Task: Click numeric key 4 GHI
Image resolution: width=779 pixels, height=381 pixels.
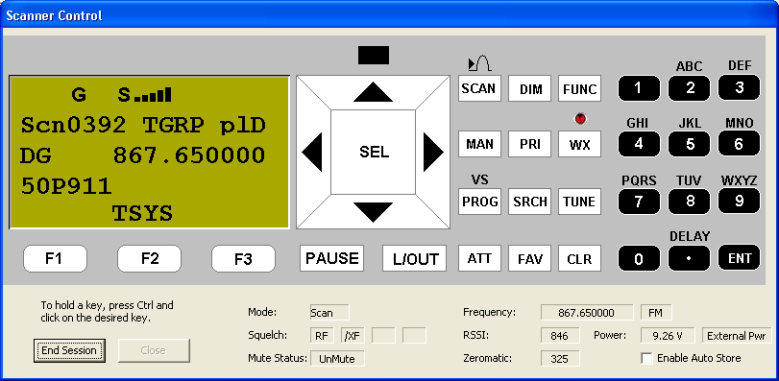Action: pos(639,144)
